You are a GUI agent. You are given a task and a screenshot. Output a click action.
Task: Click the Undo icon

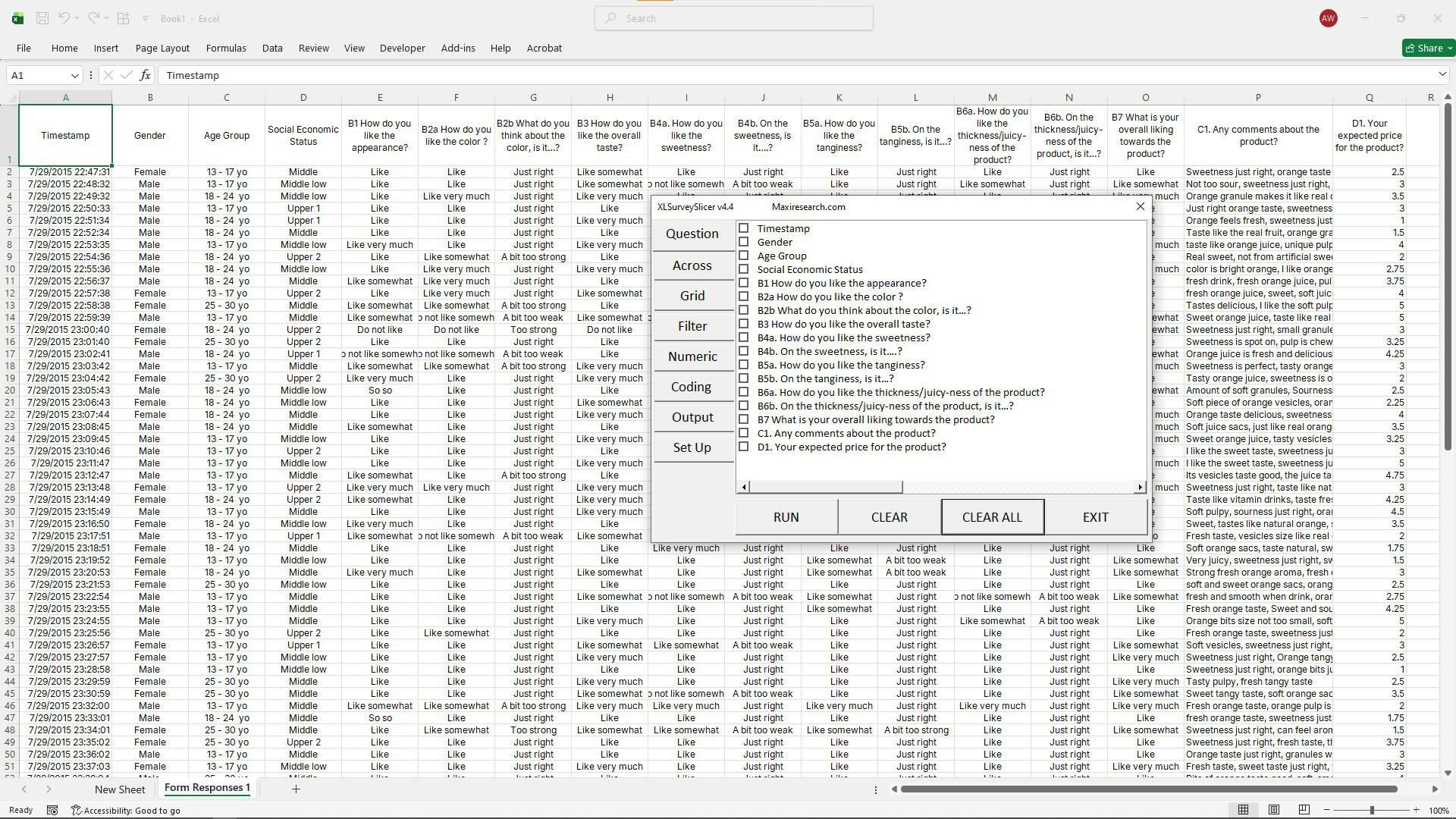(x=64, y=18)
